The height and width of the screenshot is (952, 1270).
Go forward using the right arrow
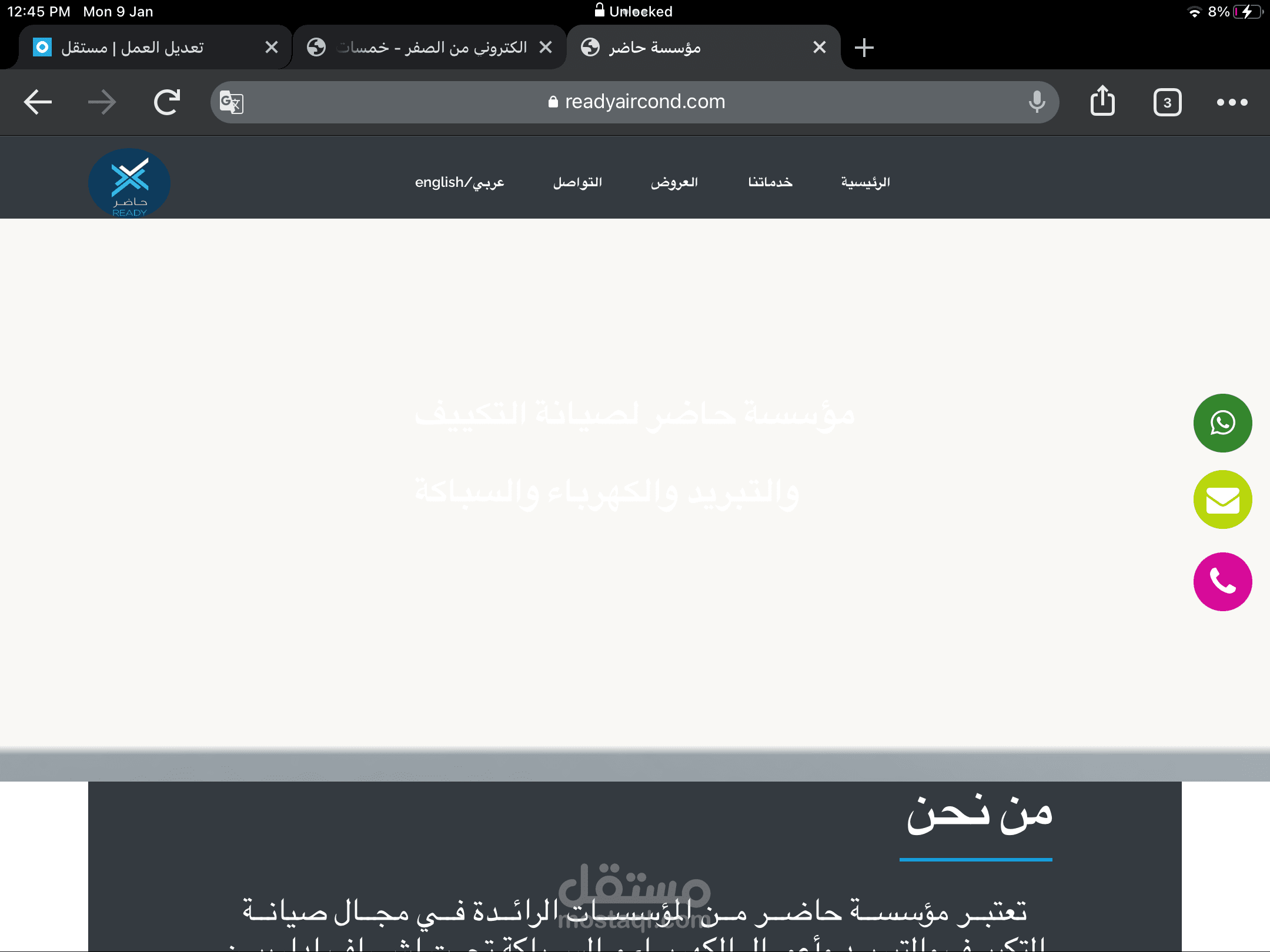coord(102,102)
